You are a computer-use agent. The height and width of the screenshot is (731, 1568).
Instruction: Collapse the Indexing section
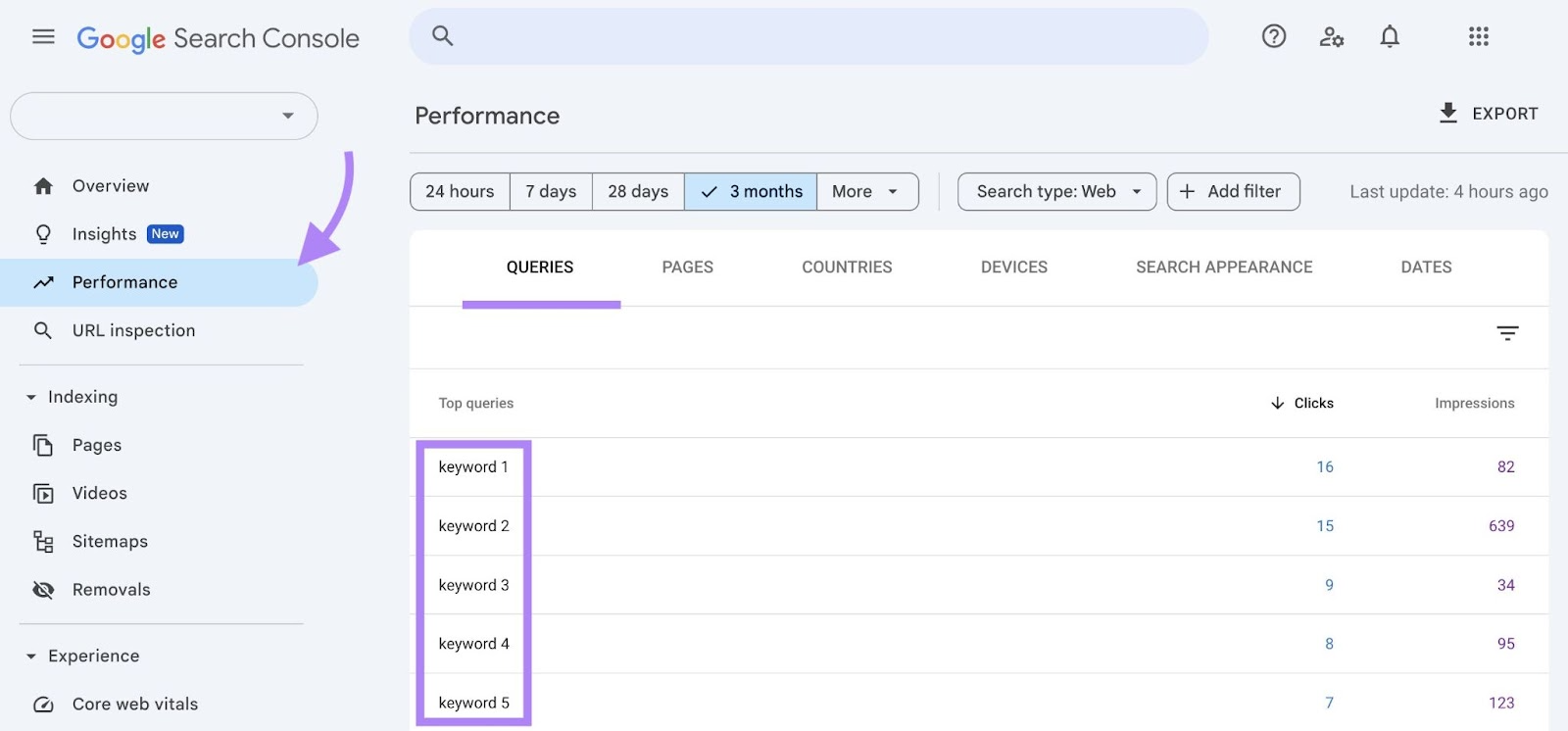(31, 397)
